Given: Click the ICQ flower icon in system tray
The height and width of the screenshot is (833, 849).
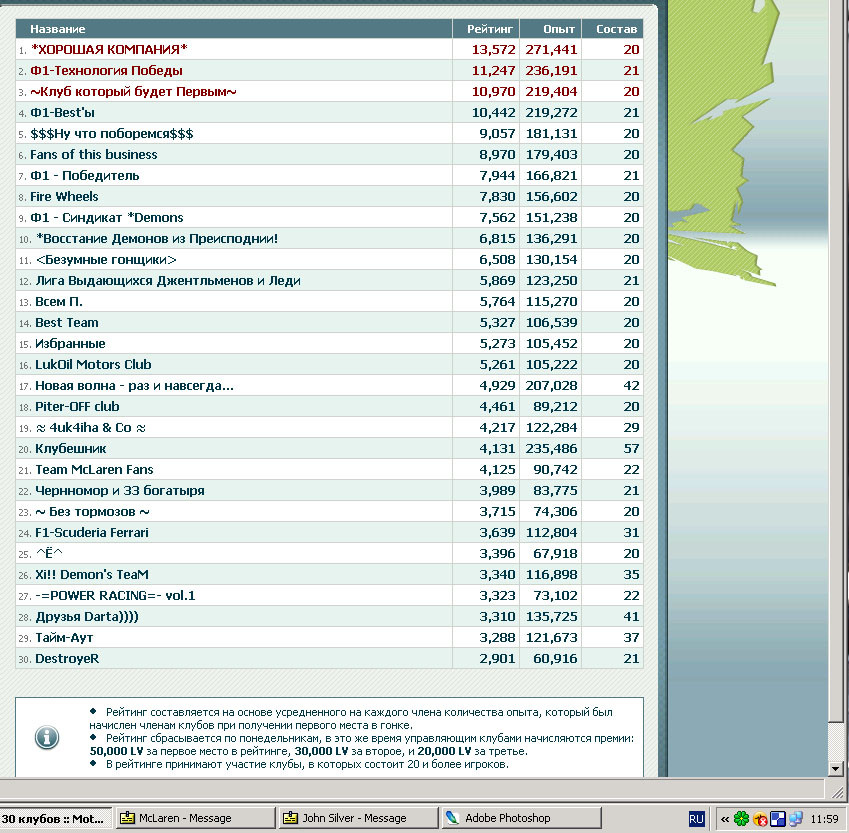Looking at the screenshot, I should (741, 818).
